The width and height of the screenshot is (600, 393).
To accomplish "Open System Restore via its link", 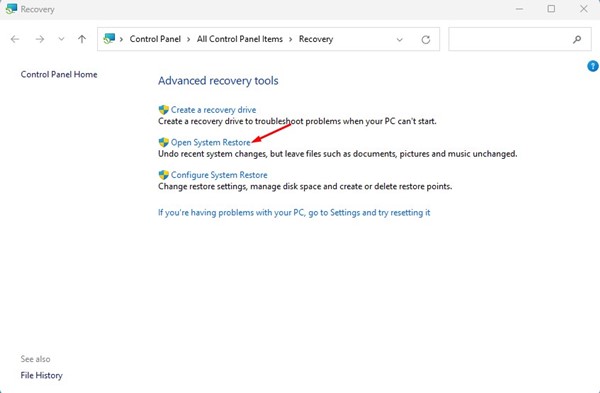I will point(210,142).
